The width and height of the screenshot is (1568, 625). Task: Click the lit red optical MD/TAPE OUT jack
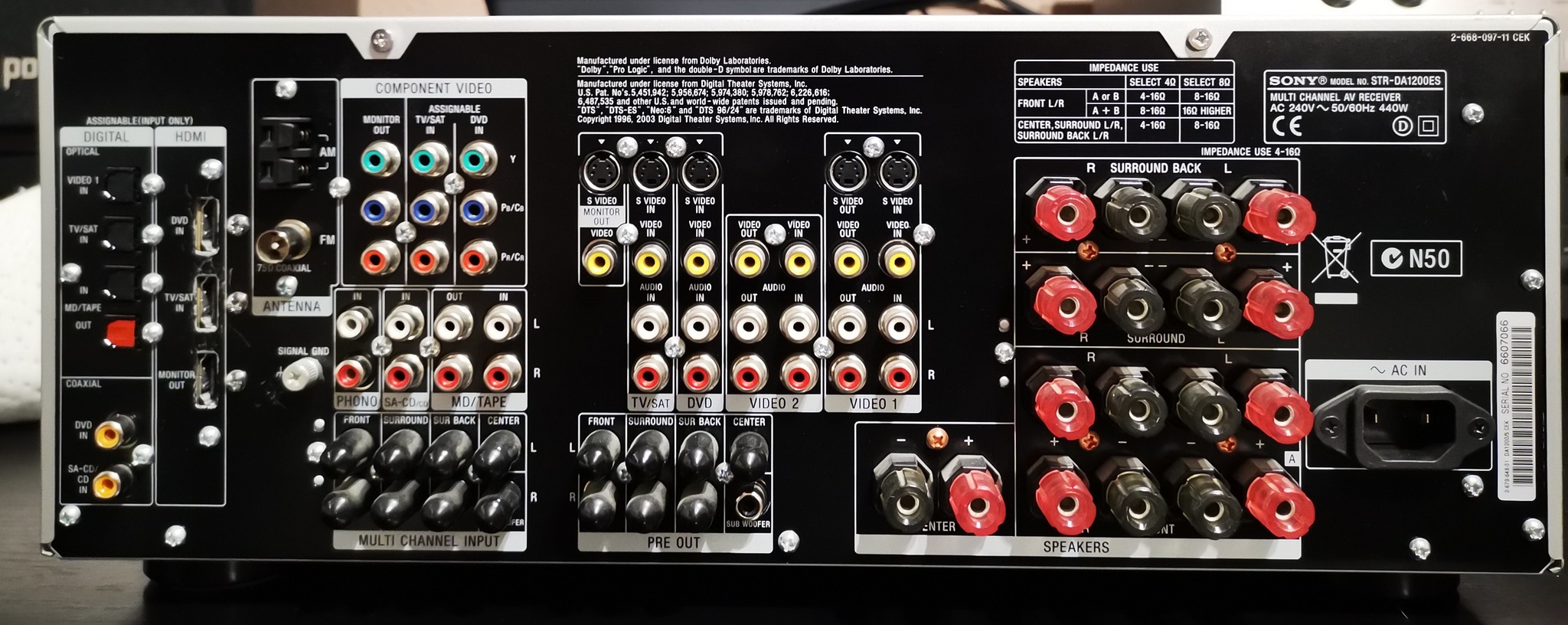(119, 333)
